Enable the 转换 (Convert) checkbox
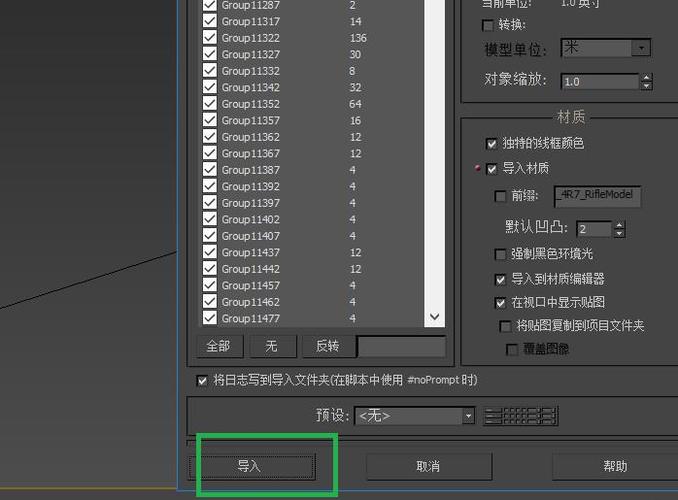This screenshot has width=678, height=500. (x=488, y=26)
